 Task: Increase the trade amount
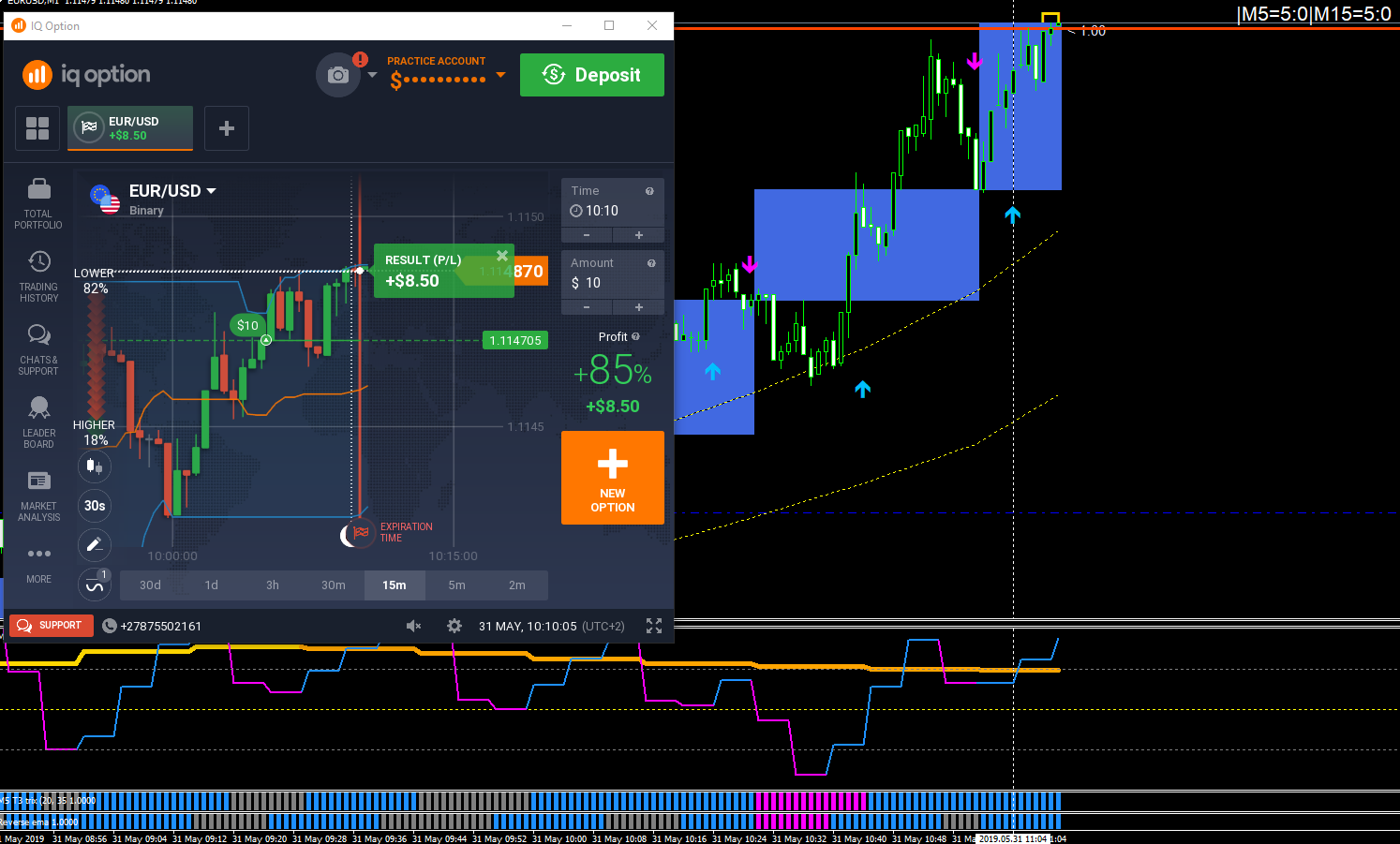(x=639, y=307)
